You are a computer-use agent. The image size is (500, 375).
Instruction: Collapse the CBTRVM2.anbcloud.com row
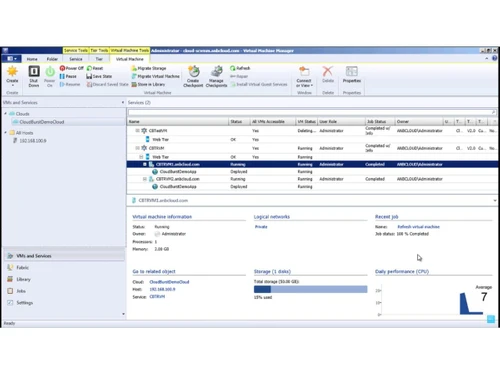(x=145, y=179)
